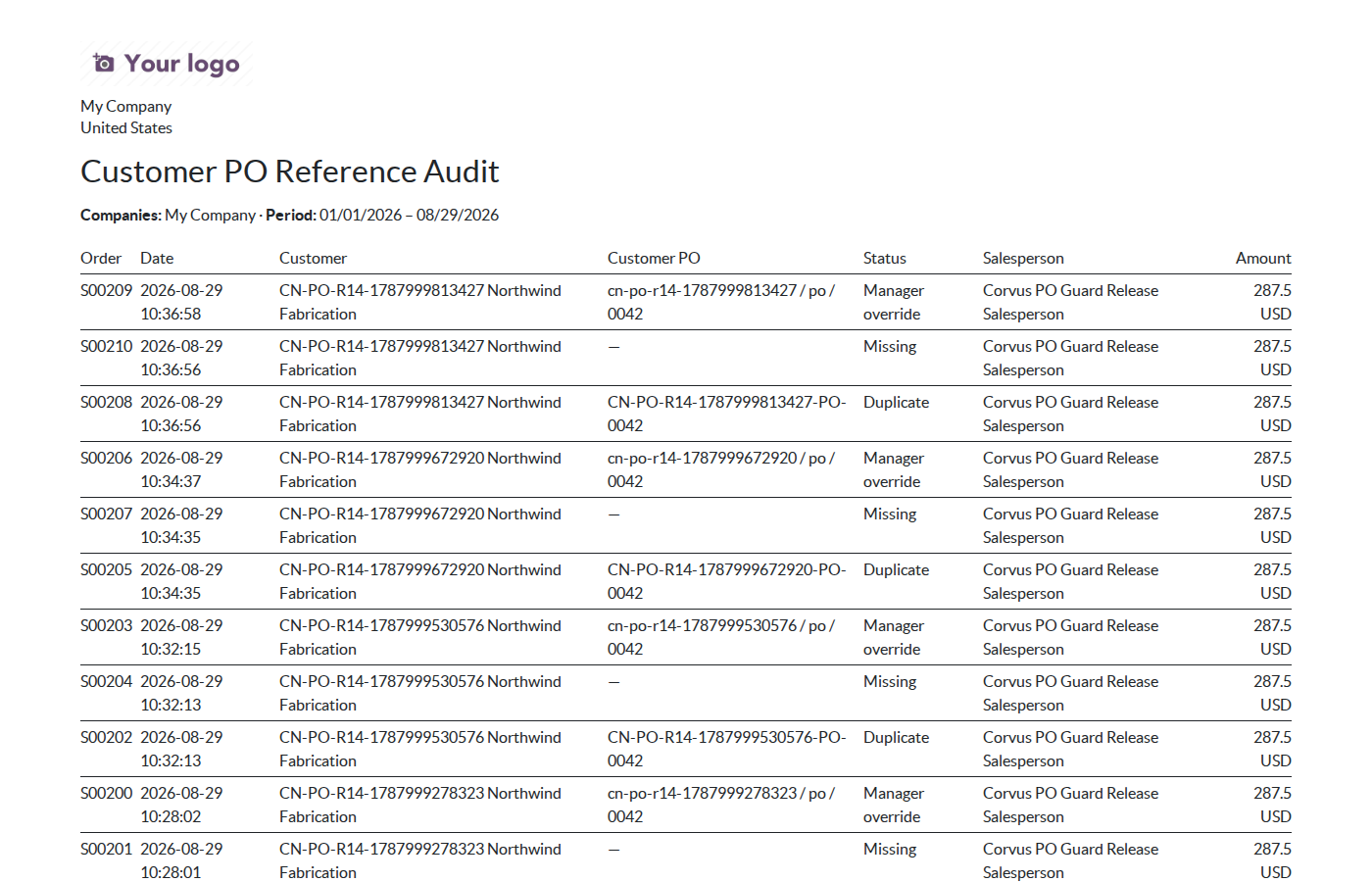
Task: Select order number S00209
Action: click(106, 290)
